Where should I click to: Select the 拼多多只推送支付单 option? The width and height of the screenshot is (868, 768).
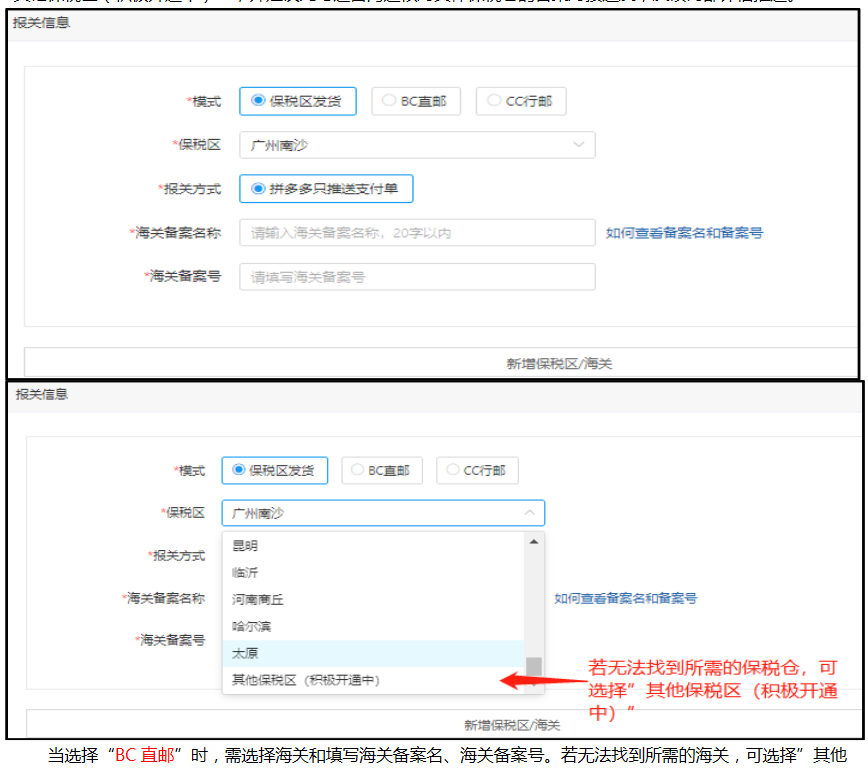[326, 189]
